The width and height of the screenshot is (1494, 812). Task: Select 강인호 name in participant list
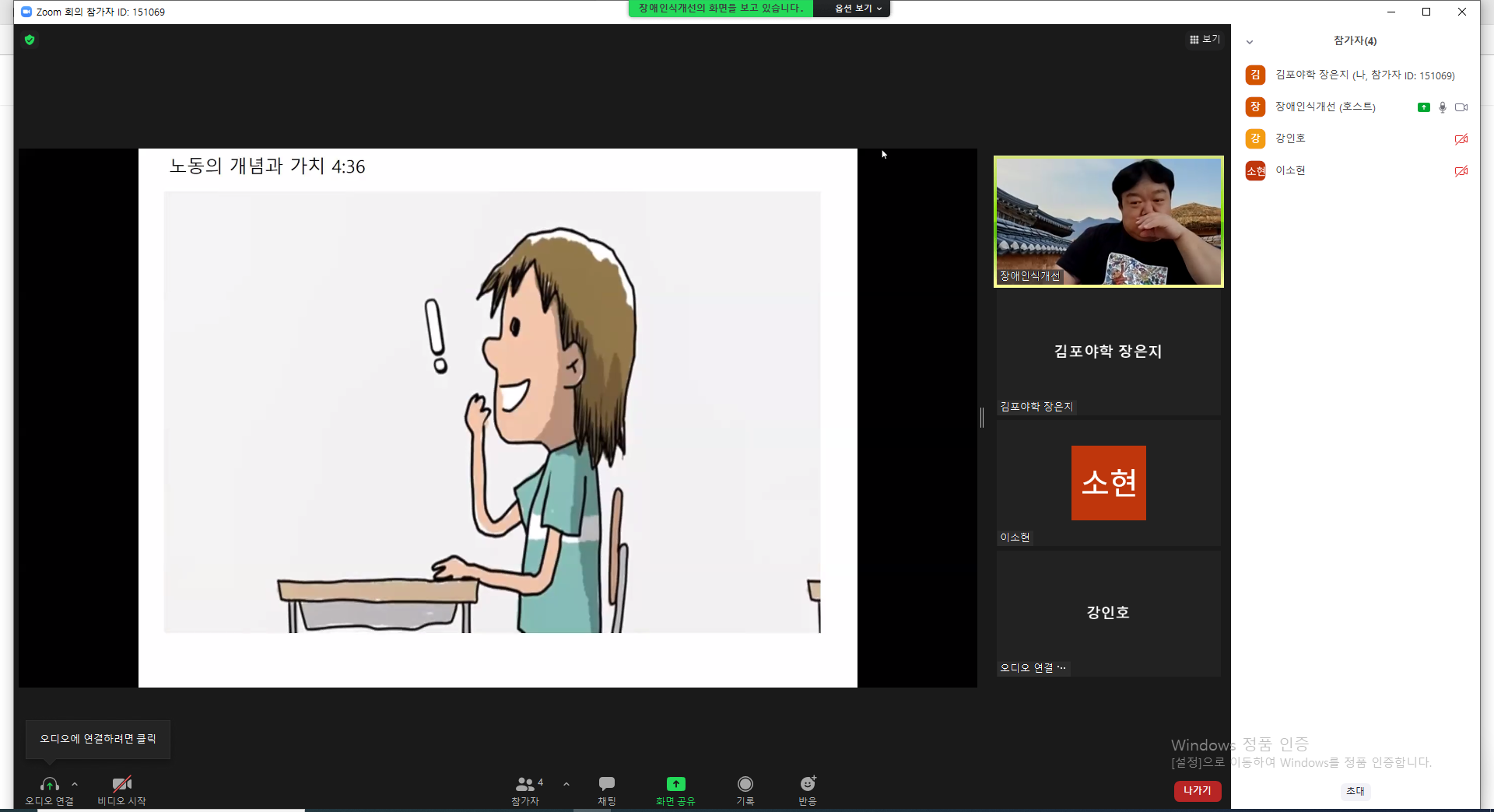[1290, 138]
